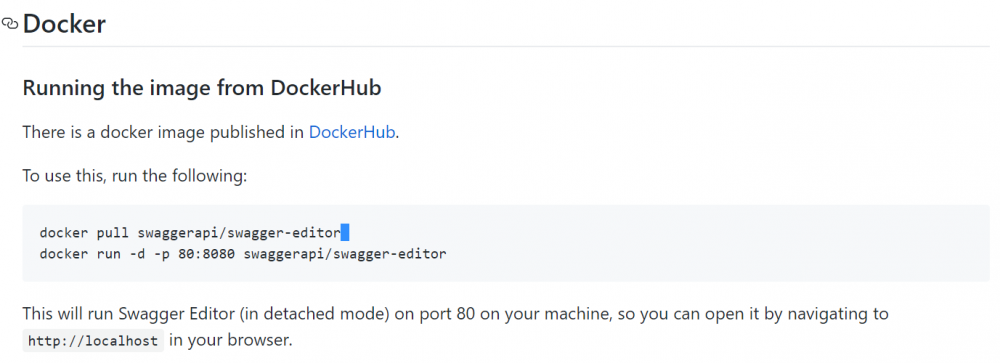Select the 'Running the image from DockerHub' heading
1000x363 pixels.
click(202, 87)
